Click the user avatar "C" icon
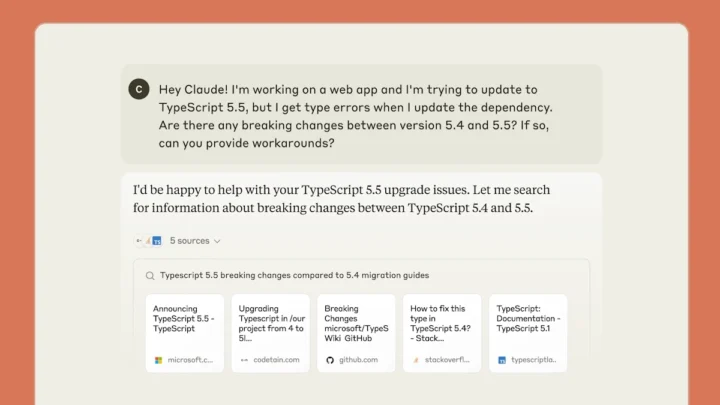The height and width of the screenshot is (405, 720). 139,89
